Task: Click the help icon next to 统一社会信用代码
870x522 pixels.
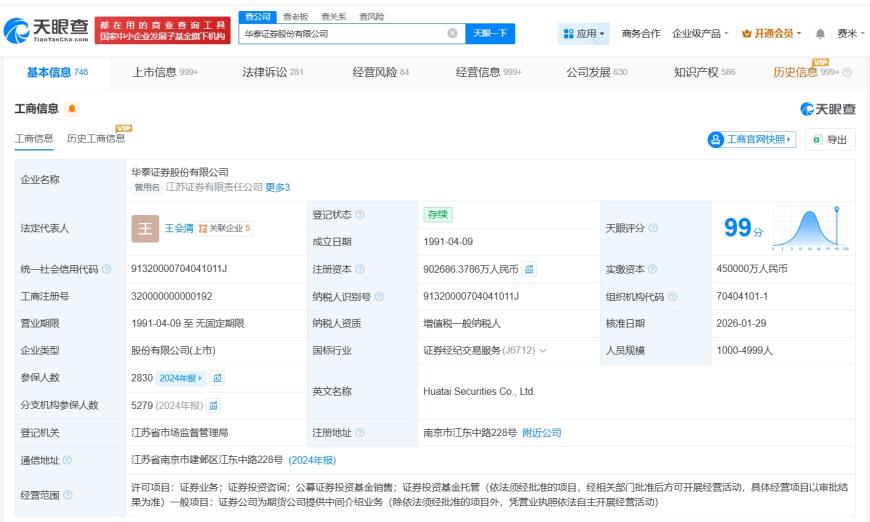Action: pyautogui.click(x=106, y=269)
